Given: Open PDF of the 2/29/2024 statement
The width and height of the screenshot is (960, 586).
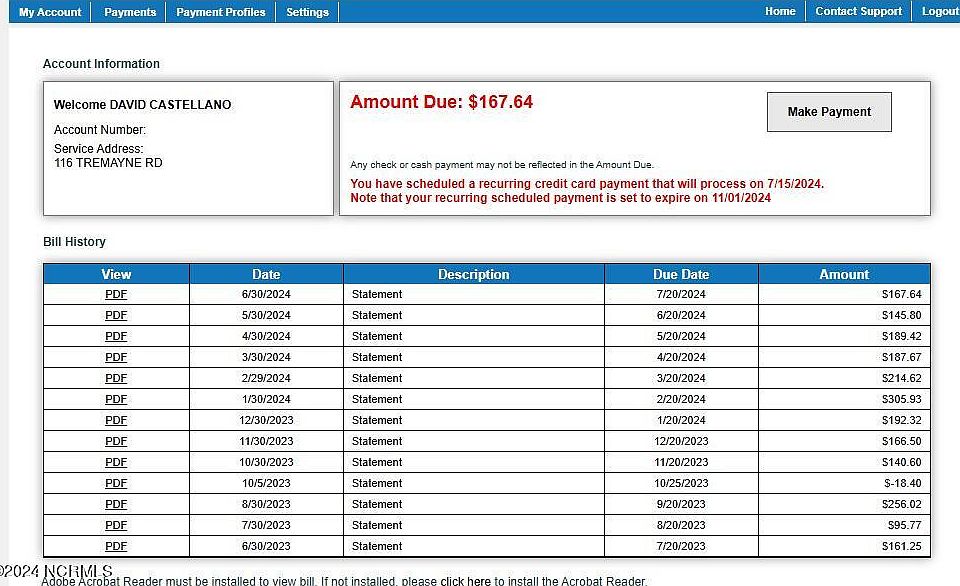Looking at the screenshot, I should (116, 378).
